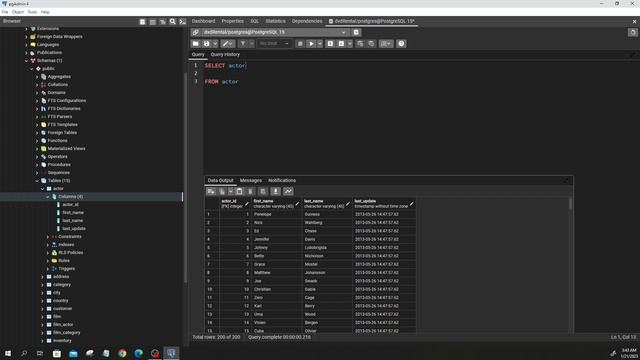The image size is (640, 360).
Task: Click the Save Data Changes icon
Action: [x=263, y=191]
